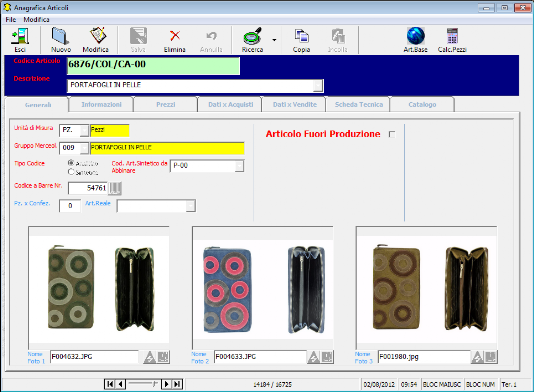Image resolution: width=534 pixels, height=392 pixels.
Task: Click the Esci exit icon
Action: click(x=20, y=40)
